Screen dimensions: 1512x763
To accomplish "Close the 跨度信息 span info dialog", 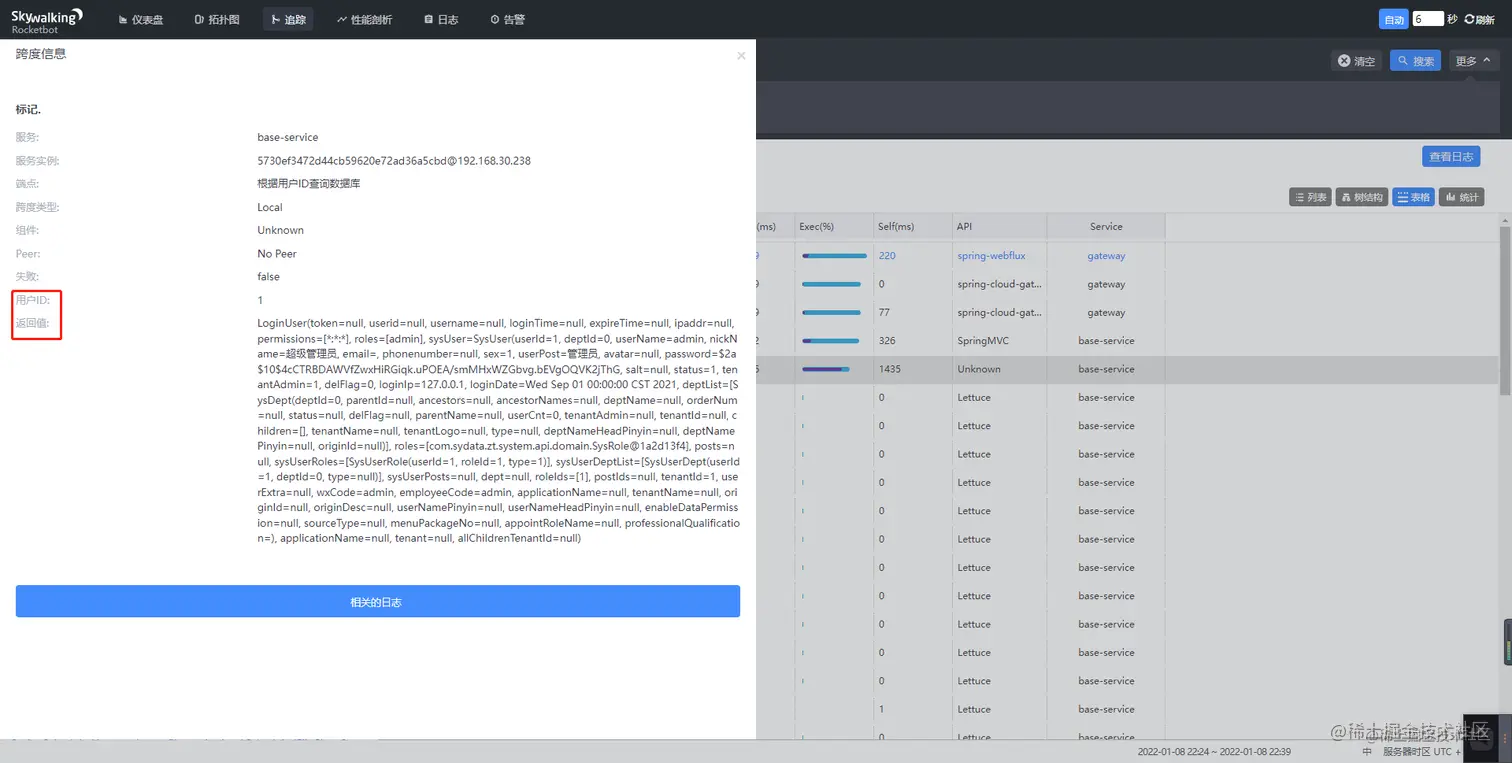I will 741,56.
